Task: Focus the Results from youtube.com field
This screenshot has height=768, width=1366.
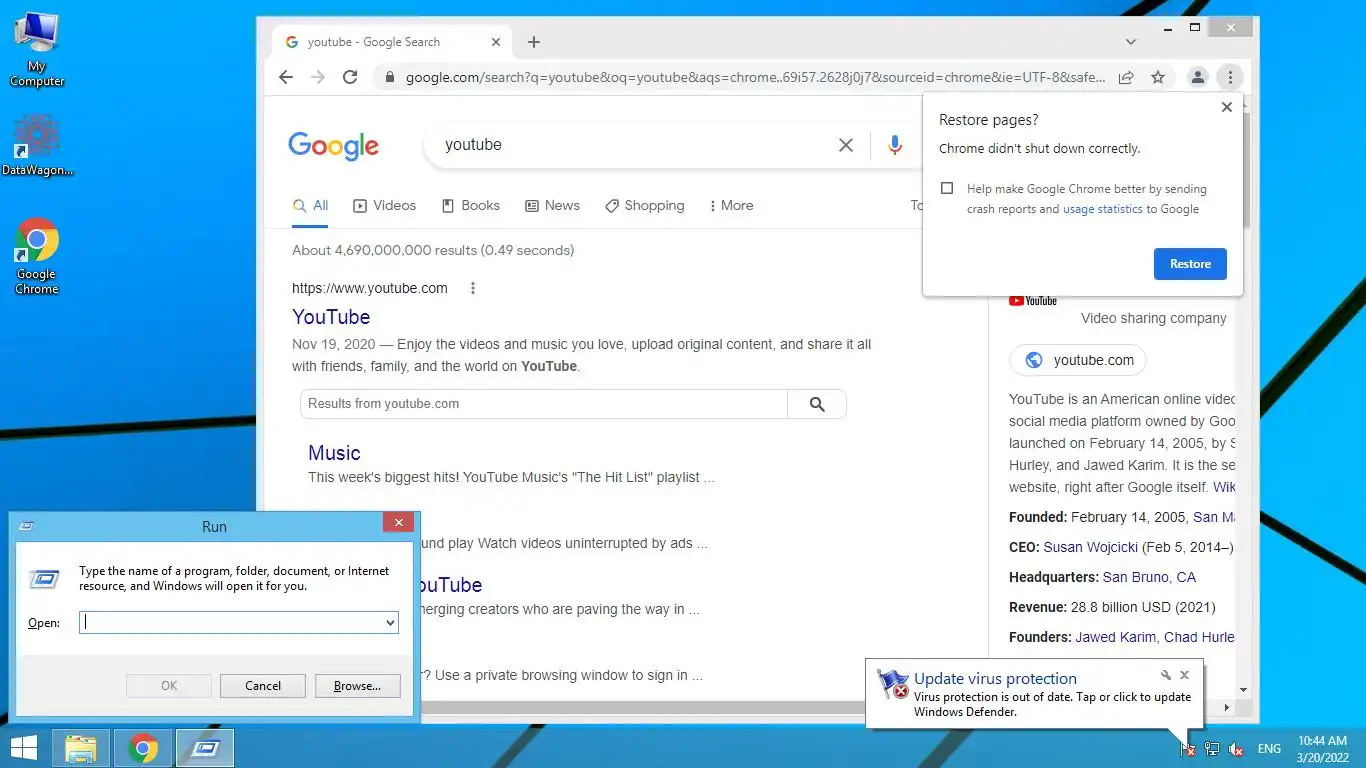Action: [544, 404]
